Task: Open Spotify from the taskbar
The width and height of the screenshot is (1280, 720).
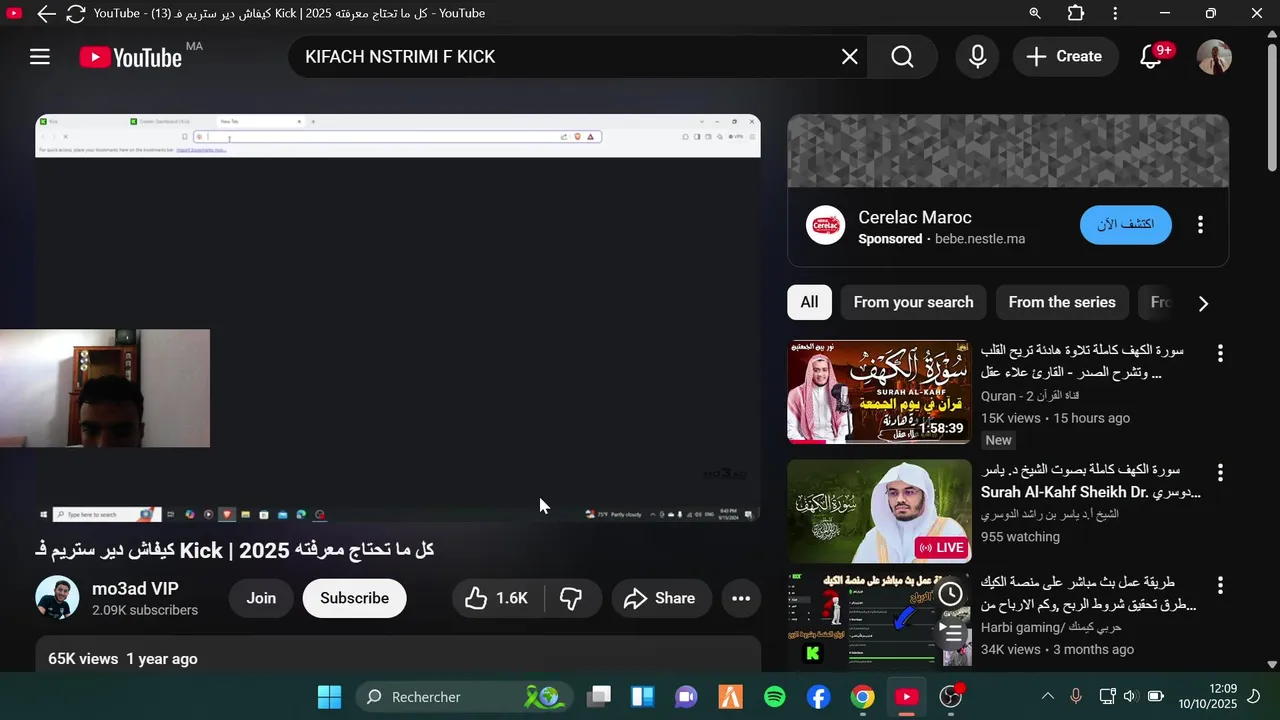Action: [x=774, y=697]
